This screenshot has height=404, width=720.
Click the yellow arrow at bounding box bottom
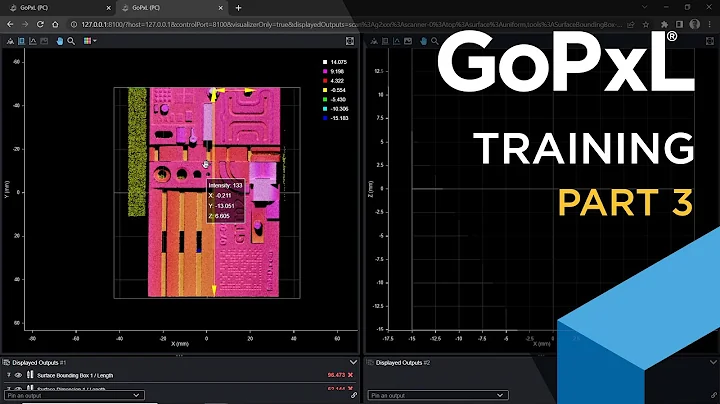(x=214, y=291)
